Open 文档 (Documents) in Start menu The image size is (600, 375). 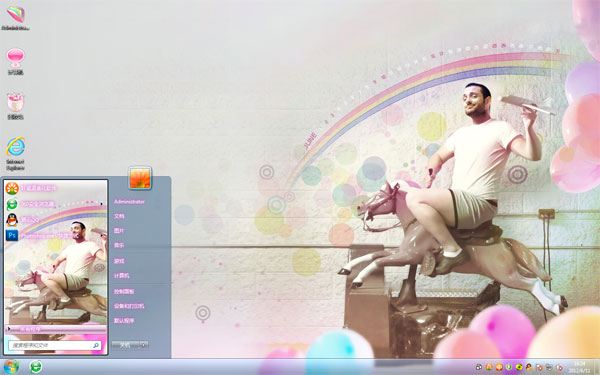(x=119, y=216)
